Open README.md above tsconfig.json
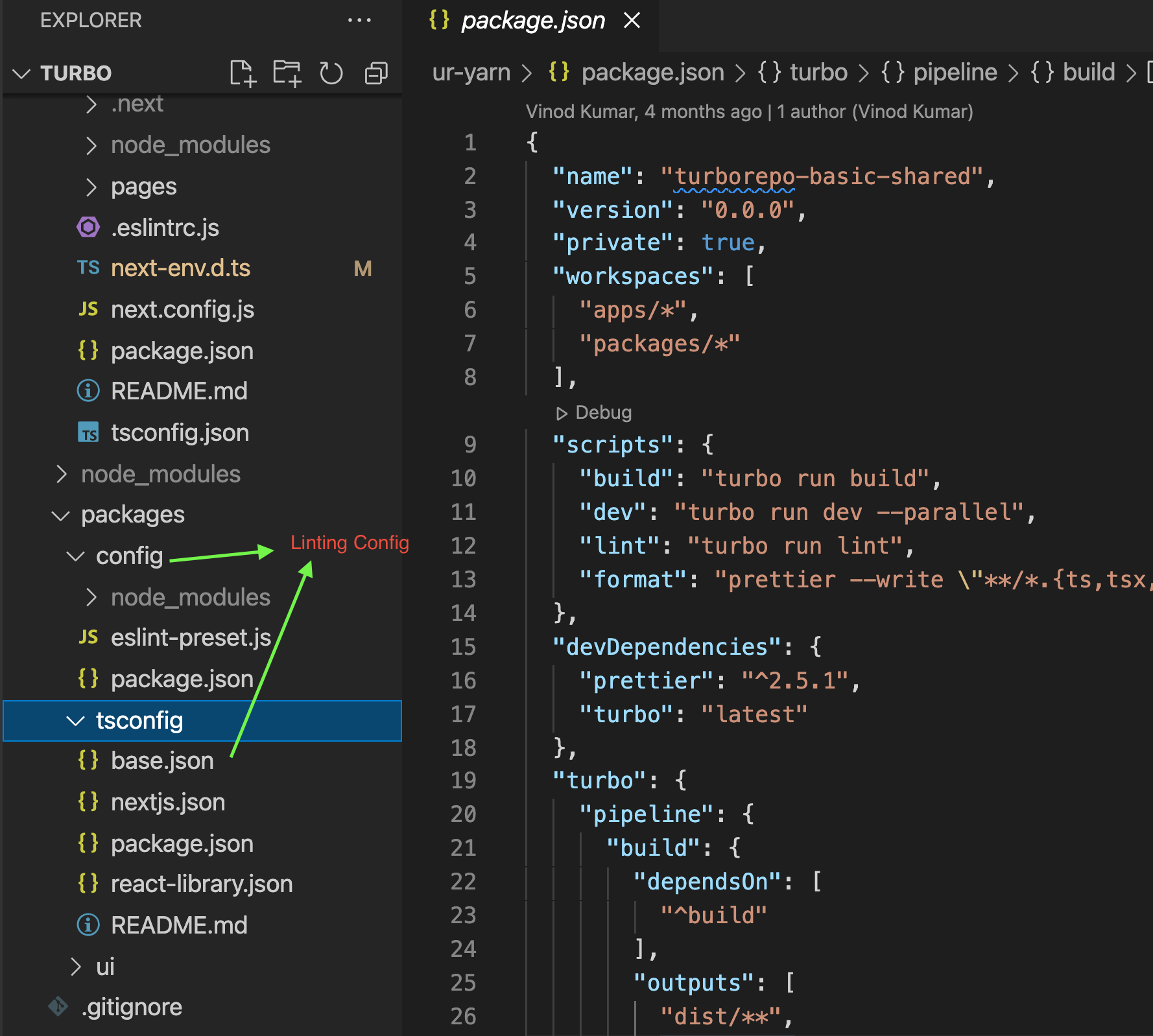1153x1036 pixels. (x=202, y=392)
